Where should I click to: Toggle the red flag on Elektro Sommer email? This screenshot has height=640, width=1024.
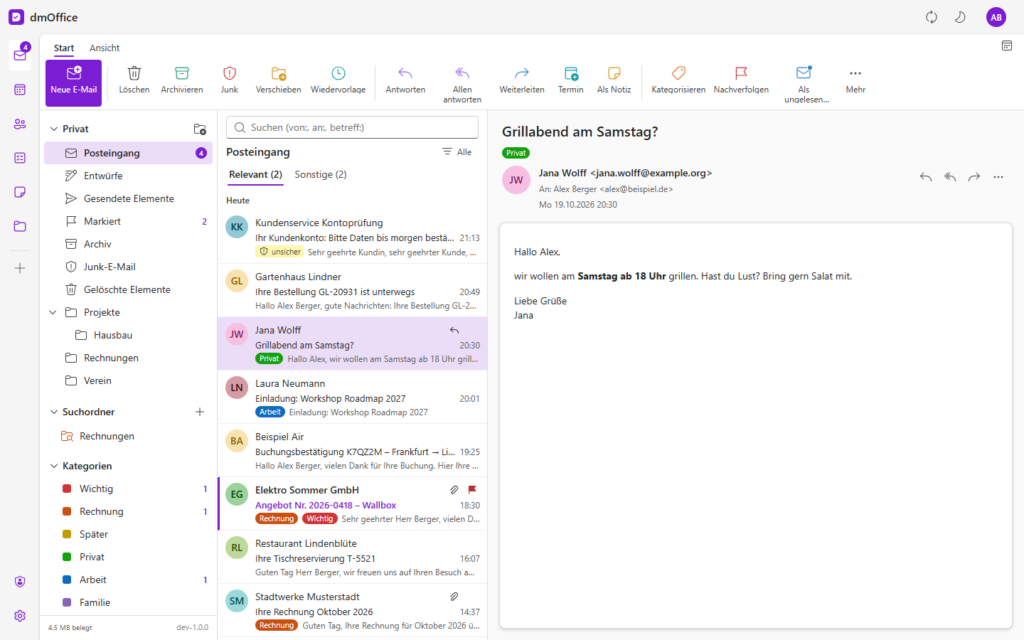pos(472,490)
